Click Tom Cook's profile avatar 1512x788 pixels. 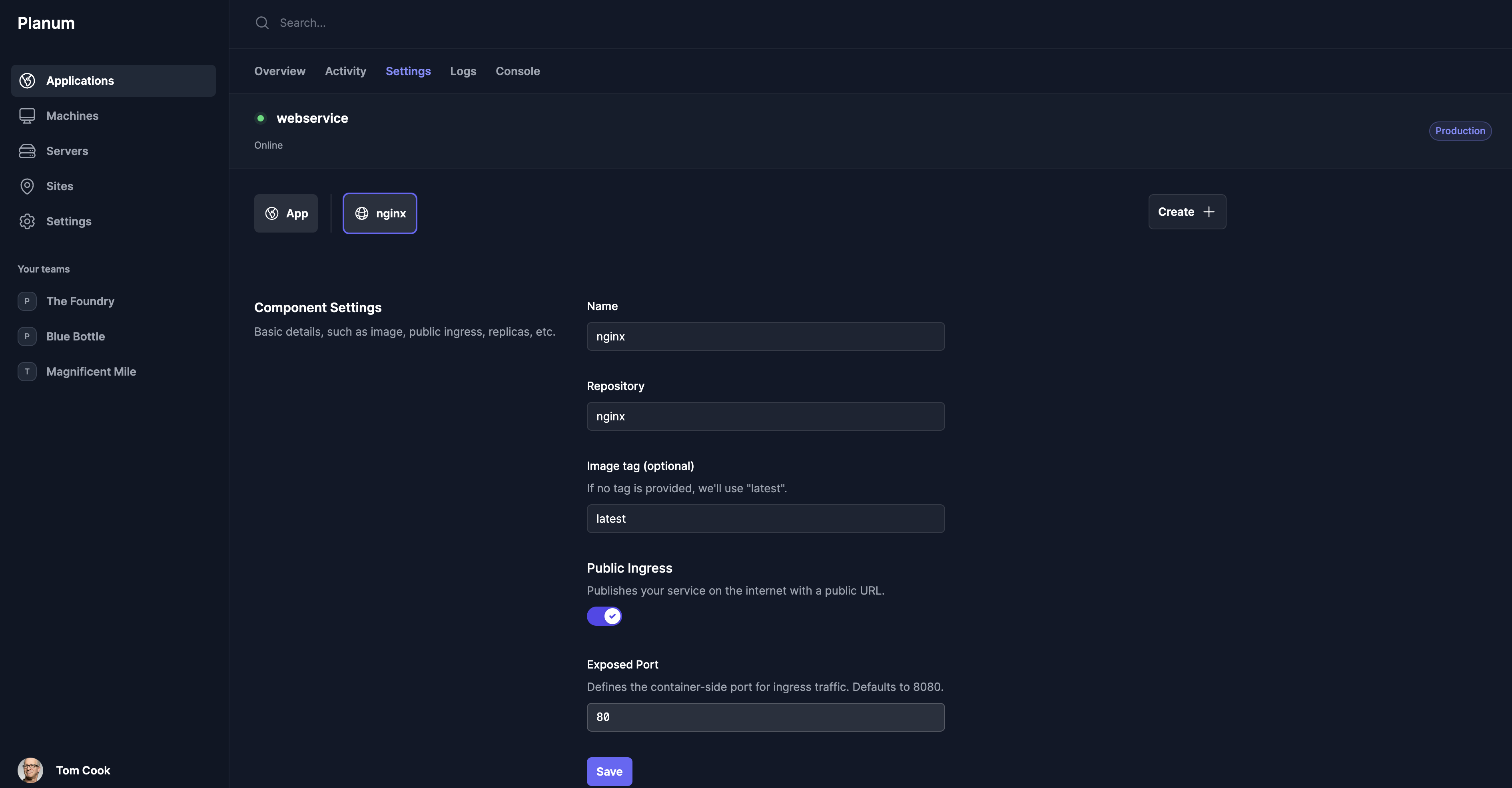click(x=30, y=770)
